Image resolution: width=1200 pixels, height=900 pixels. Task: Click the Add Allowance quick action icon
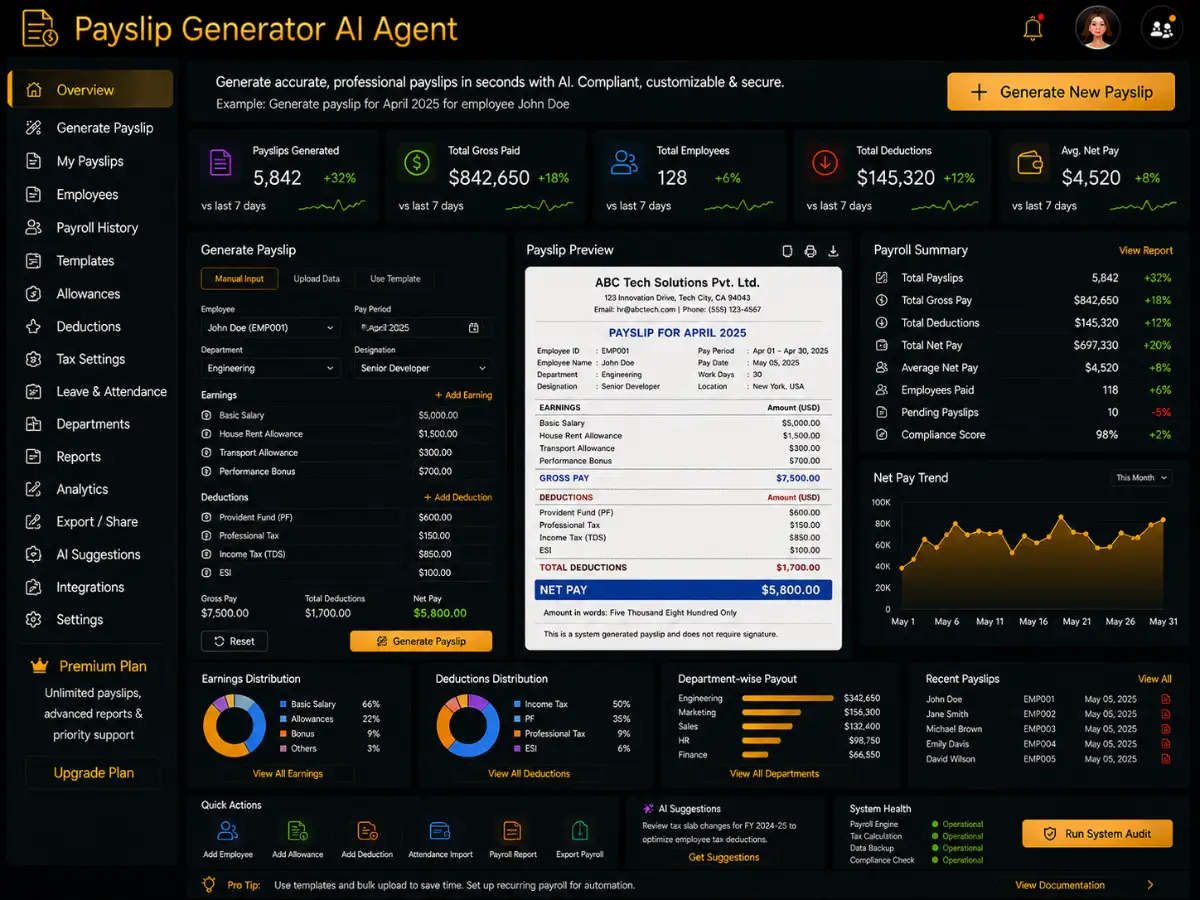[297, 831]
